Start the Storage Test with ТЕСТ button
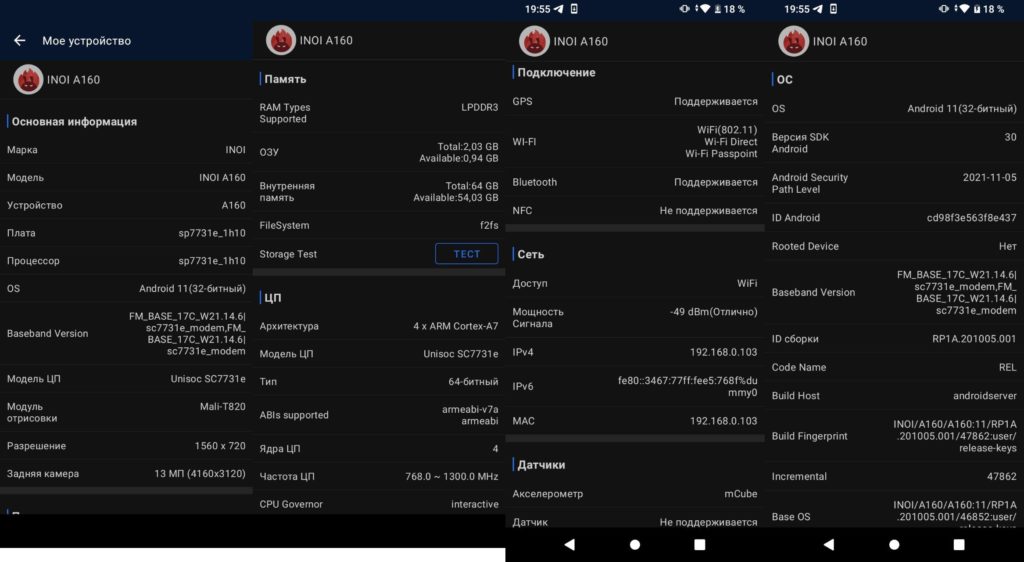Screen dimensions: 1024x562 (466, 254)
